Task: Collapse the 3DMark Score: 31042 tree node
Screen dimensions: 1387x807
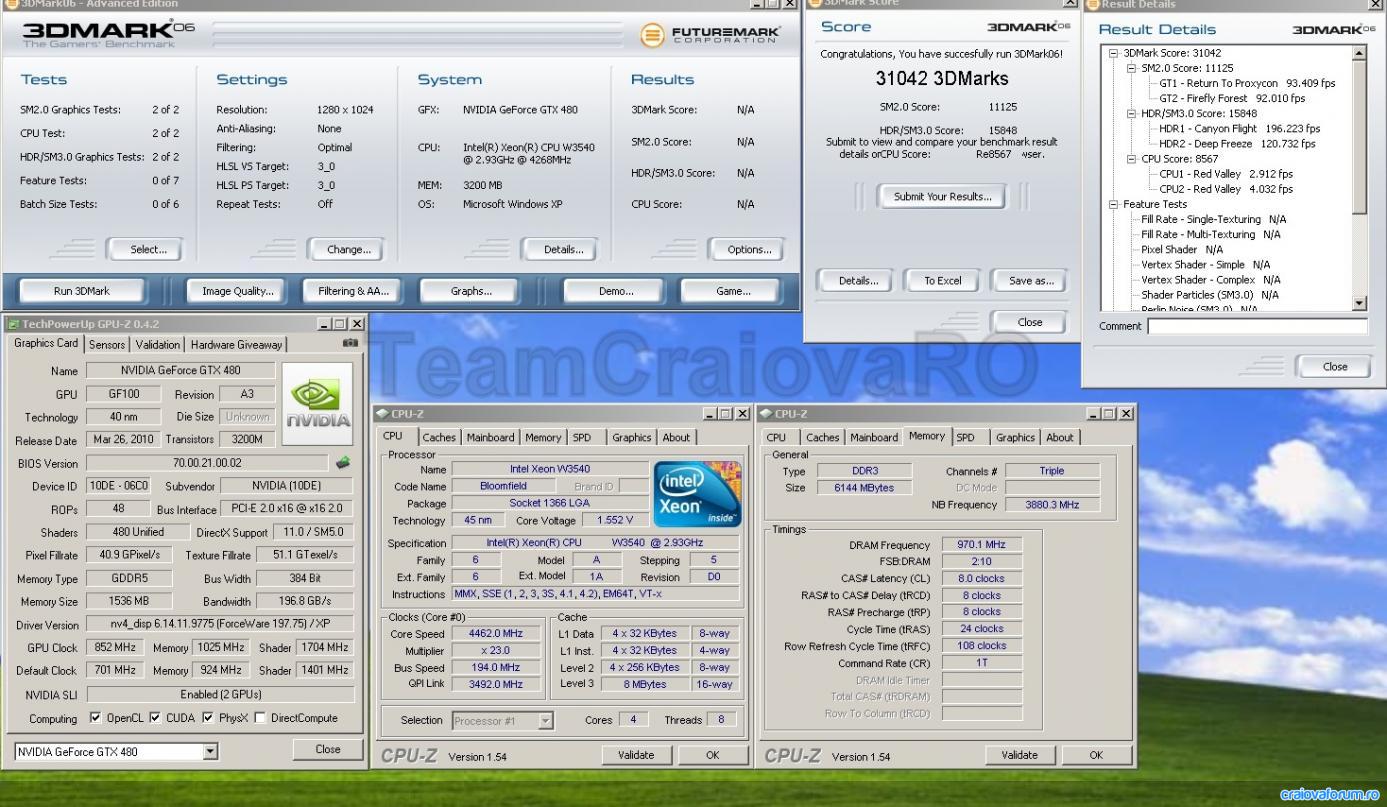Action: click(x=1114, y=53)
